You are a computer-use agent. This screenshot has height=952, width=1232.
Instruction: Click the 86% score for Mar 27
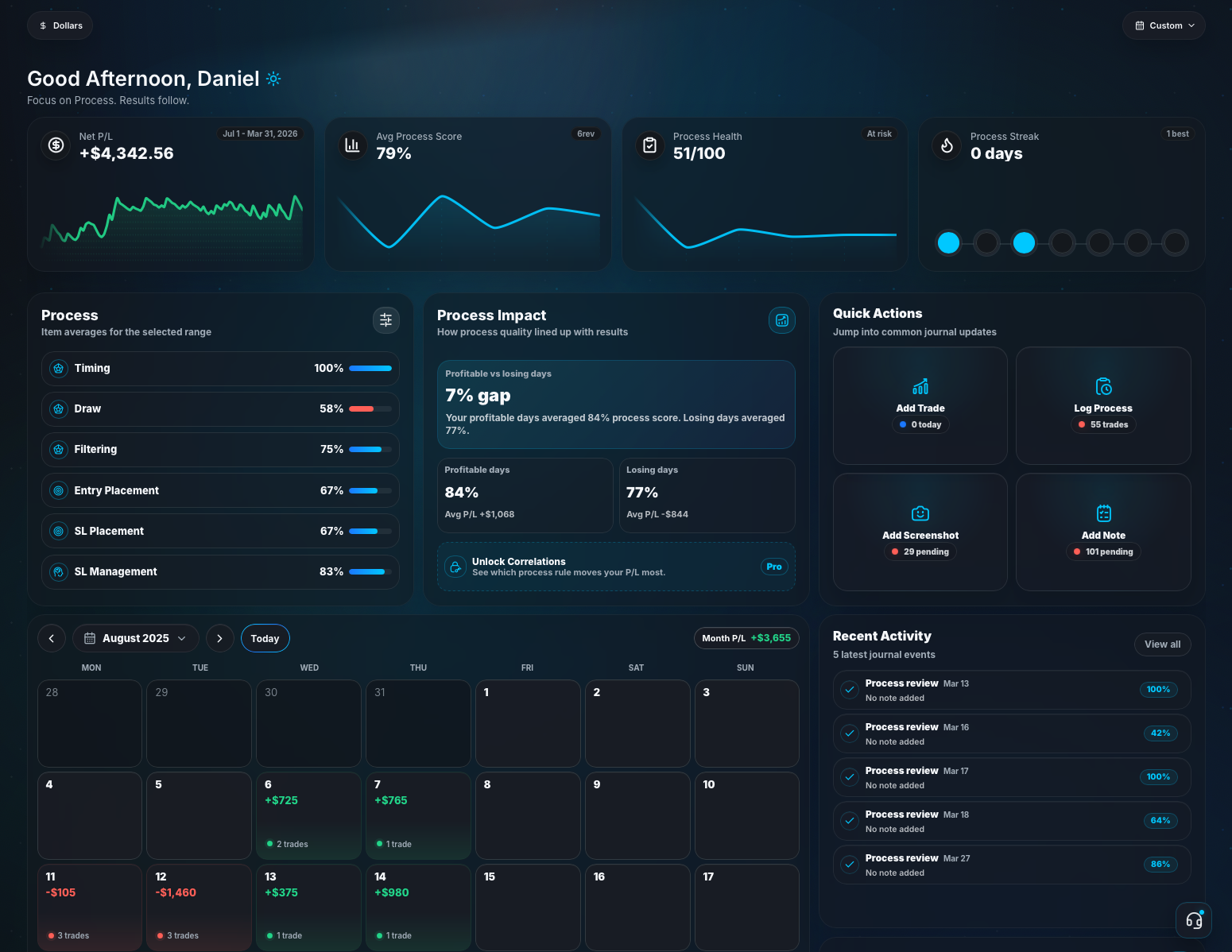coord(1160,865)
